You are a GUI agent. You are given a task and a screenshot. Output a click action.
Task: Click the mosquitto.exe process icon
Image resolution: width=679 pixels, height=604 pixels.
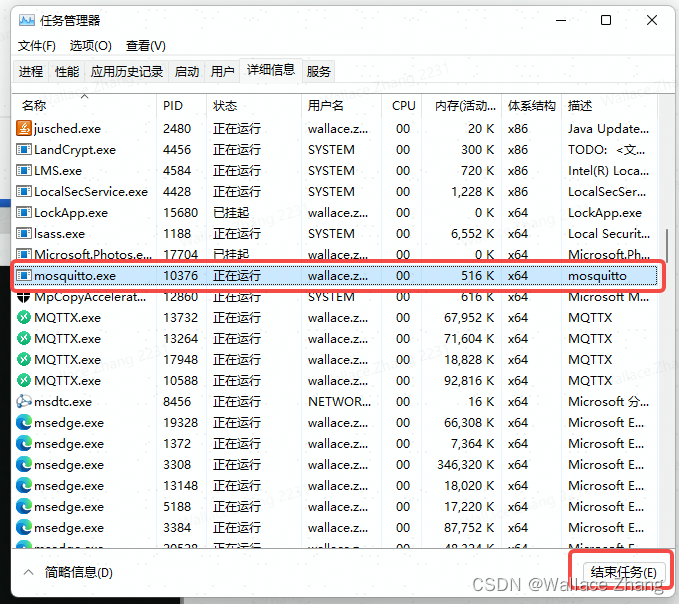[x=24, y=275]
